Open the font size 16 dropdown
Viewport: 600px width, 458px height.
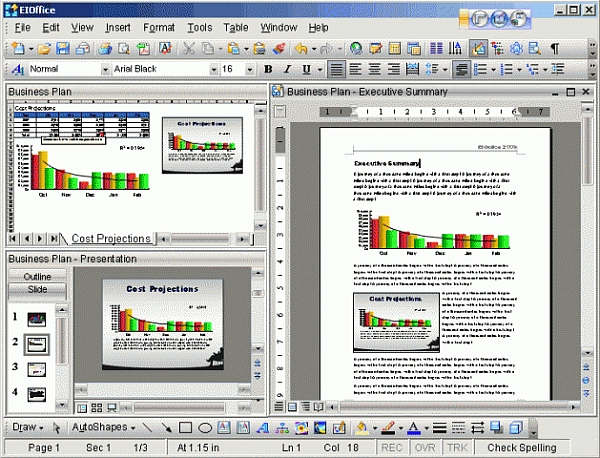249,70
